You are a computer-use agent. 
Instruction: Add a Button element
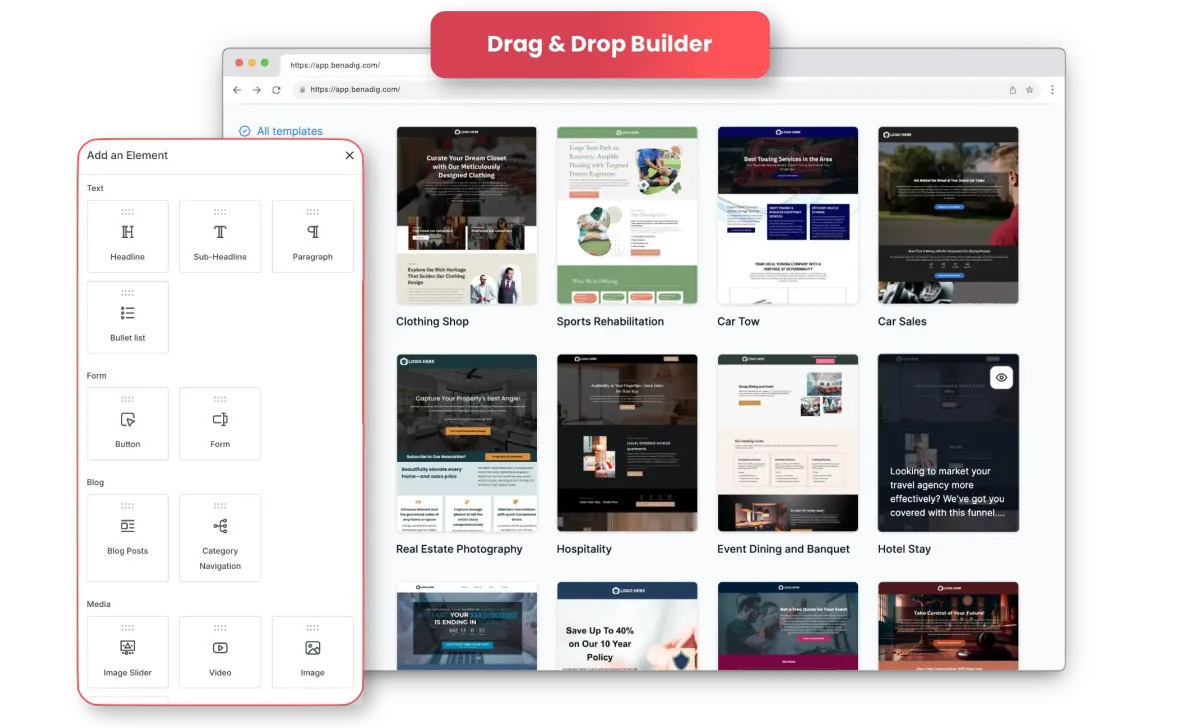click(128, 424)
